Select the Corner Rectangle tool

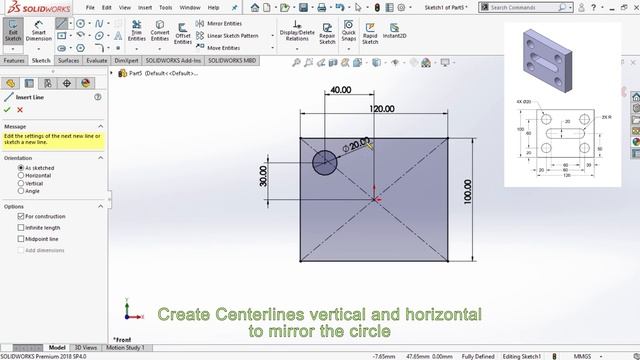tap(61, 36)
